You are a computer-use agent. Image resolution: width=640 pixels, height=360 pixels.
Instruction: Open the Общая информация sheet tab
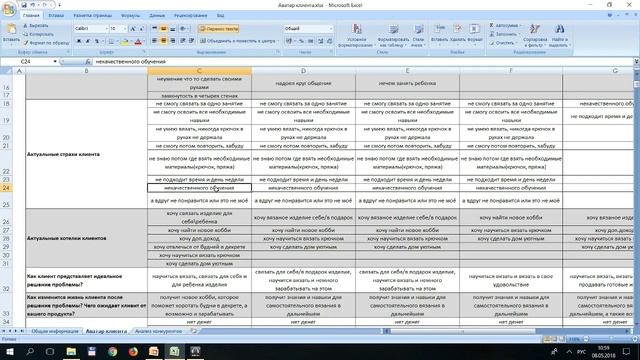[55, 331]
